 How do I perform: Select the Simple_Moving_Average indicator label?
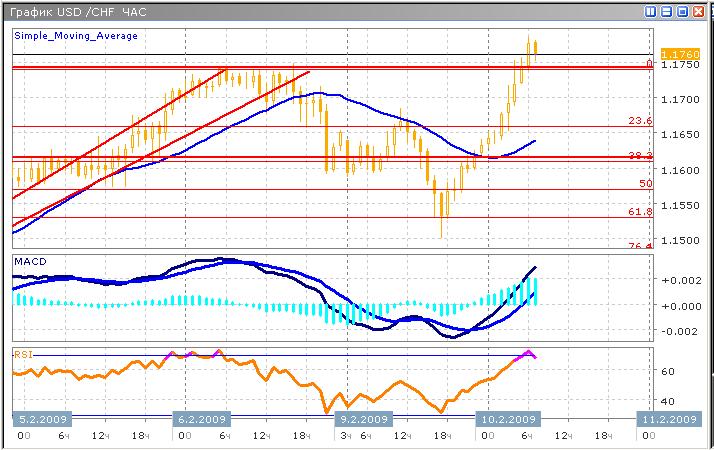pyautogui.click(x=76, y=36)
